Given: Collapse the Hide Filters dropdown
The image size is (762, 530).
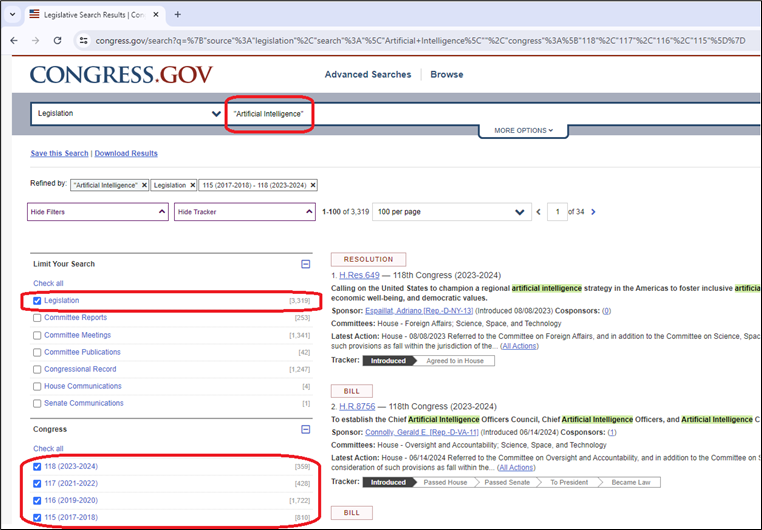Looking at the screenshot, I should click(x=98, y=212).
